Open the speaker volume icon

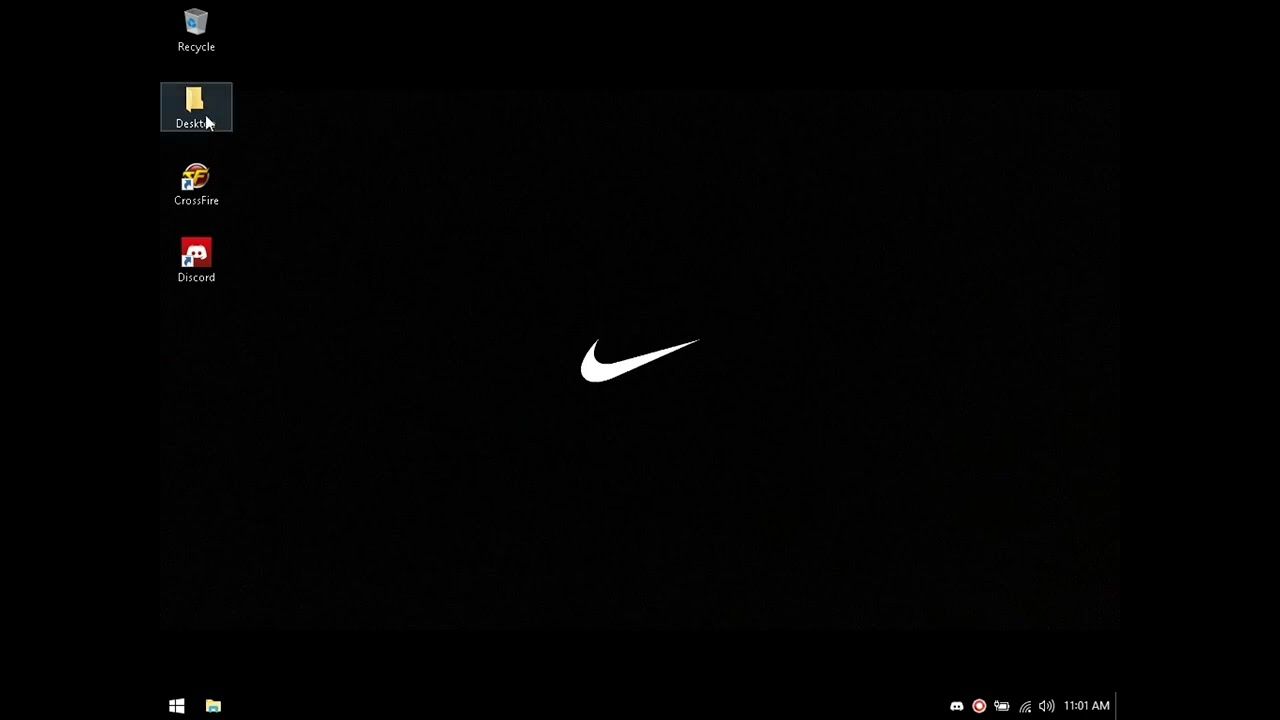1046,706
